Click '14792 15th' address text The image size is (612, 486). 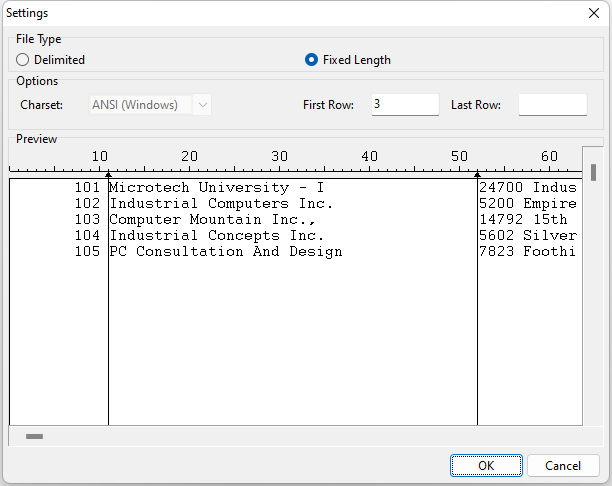pyautogui.click(x=523, y=219)
